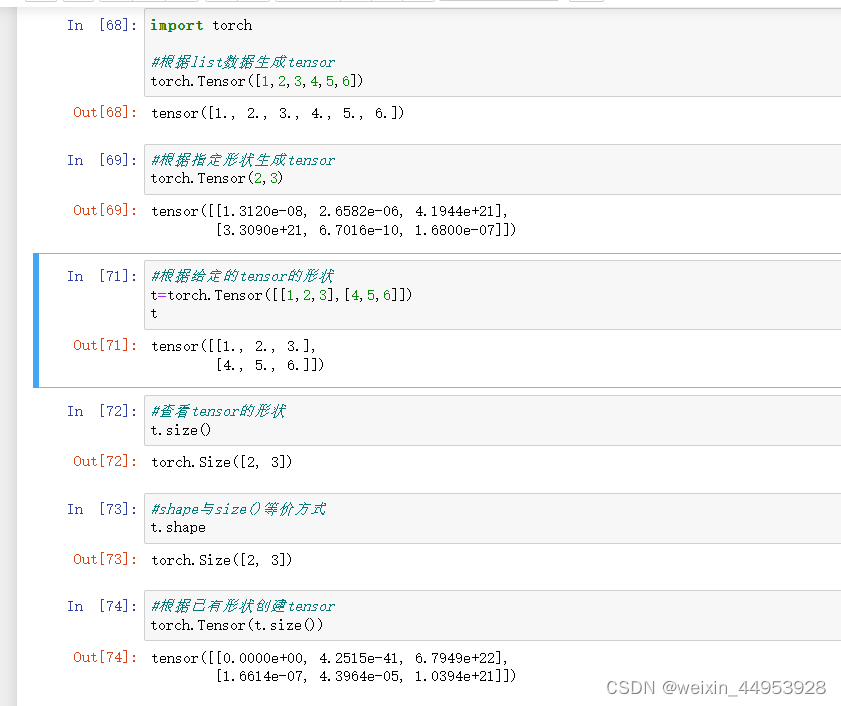
Task: Click the comment '#查看tensor的形状'
Action: (x=218, y=411)
